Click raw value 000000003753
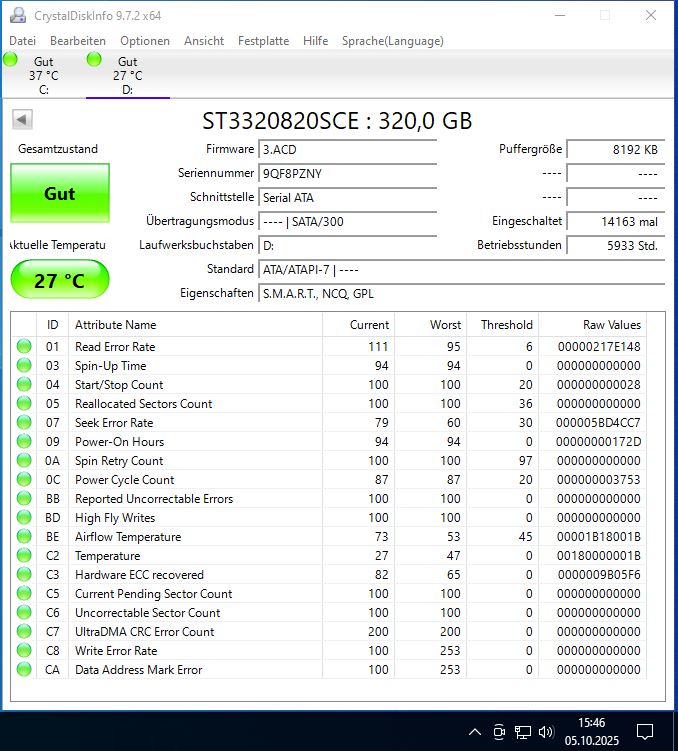This screenshot has width=678, height=751. click(x=599, y=480)
